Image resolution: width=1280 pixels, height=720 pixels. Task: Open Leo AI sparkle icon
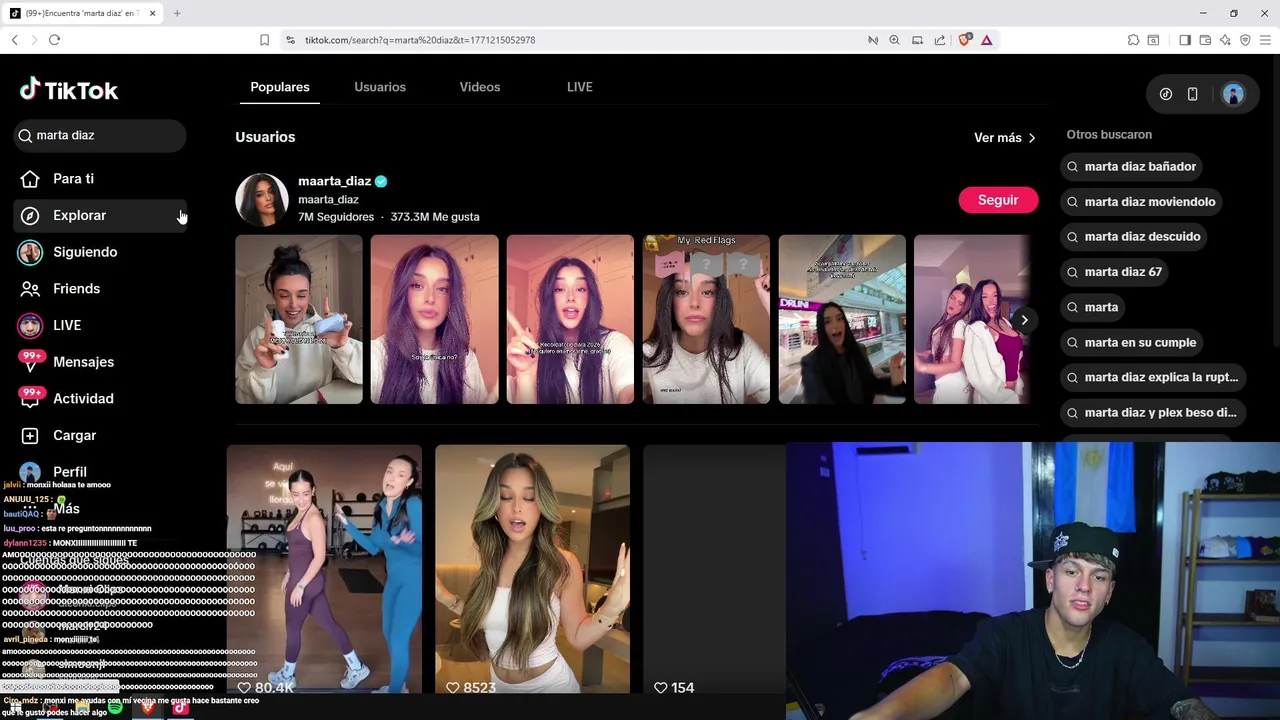coord(1225,40)
